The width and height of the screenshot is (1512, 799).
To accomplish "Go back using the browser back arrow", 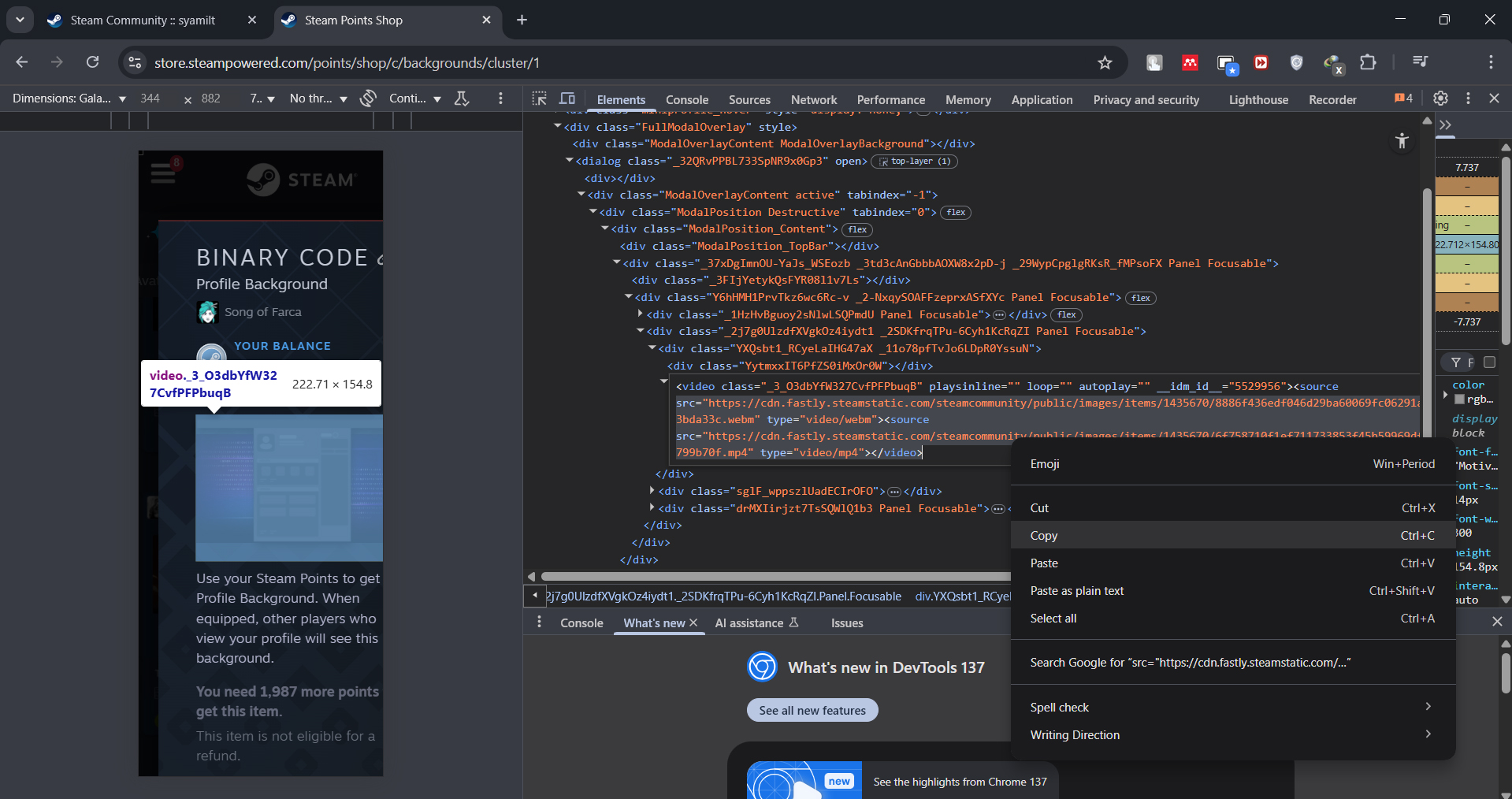I will [x=22, y=62].
